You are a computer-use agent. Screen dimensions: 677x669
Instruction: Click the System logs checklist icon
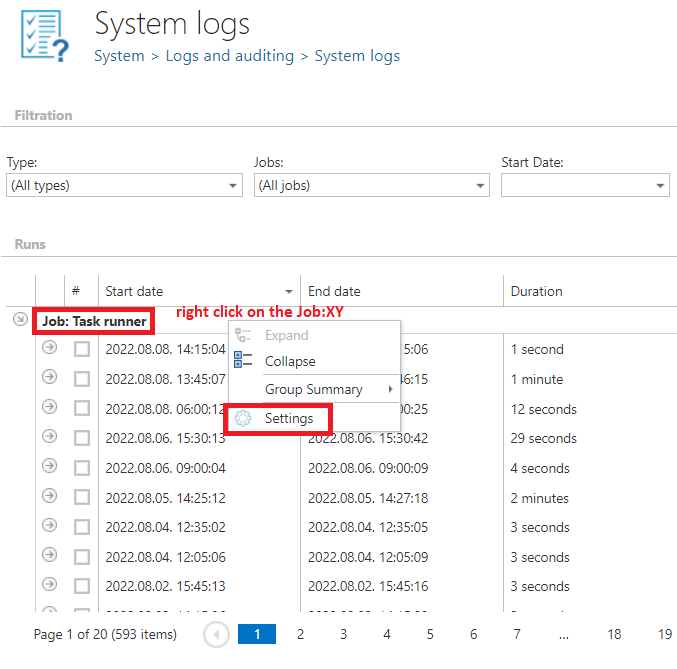[x=46, y=36]
